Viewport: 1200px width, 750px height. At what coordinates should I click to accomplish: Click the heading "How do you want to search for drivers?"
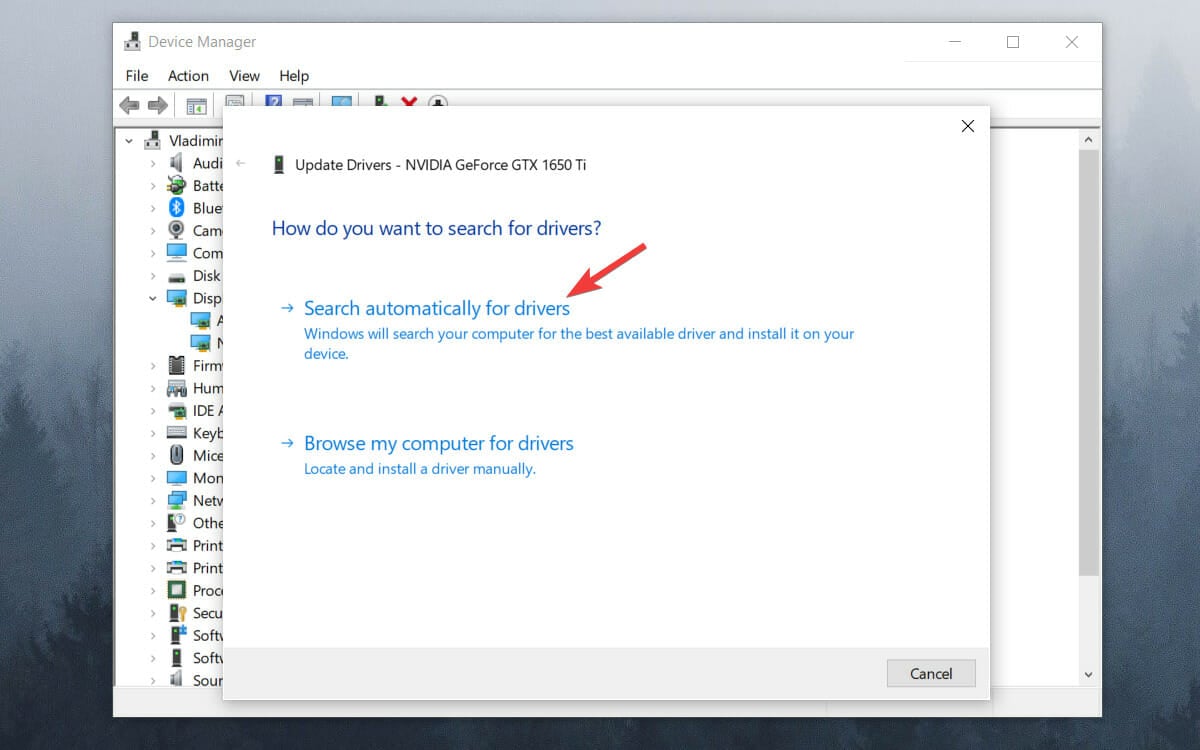[x=437, y=228]
